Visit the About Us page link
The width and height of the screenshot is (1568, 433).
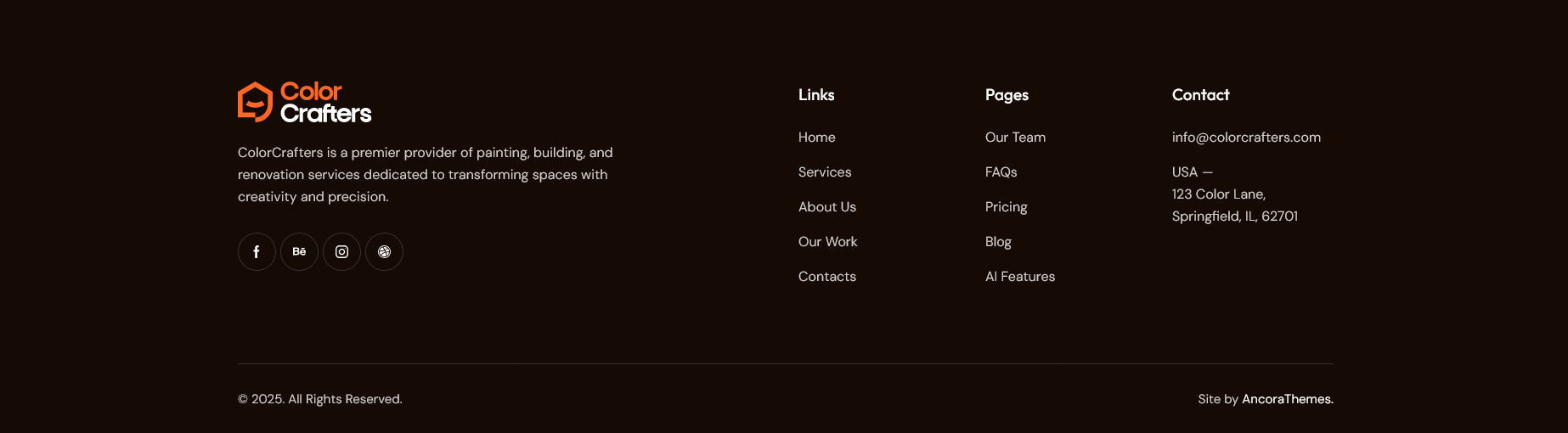coord(827,207)
